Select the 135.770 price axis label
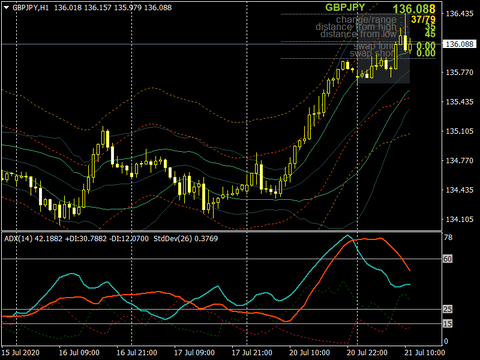The image size is (480, 360). coord(459,72)
